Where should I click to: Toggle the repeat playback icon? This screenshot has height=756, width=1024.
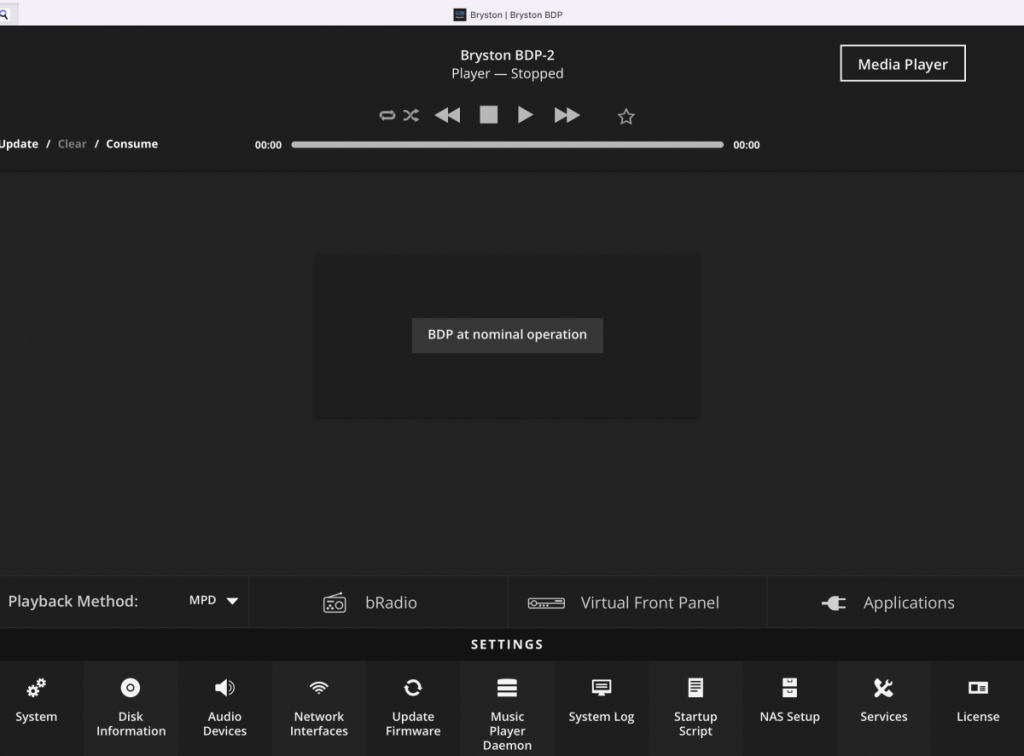click(387, 116)
